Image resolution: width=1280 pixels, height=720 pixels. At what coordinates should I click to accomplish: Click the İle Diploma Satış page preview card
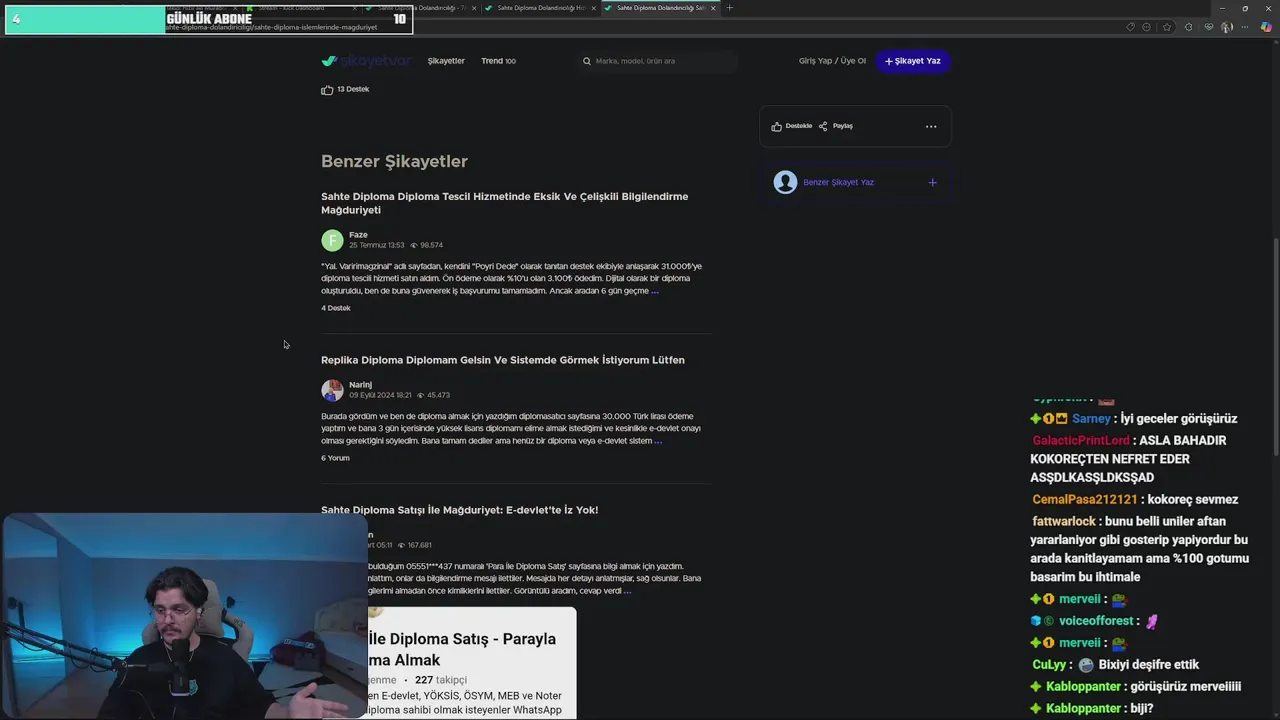point(472,662)
